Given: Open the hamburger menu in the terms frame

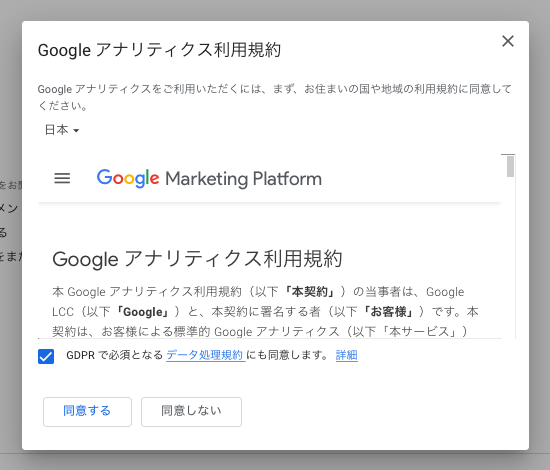Looking at the screenshot, I should pyautogui.click(x=62, y=178).
